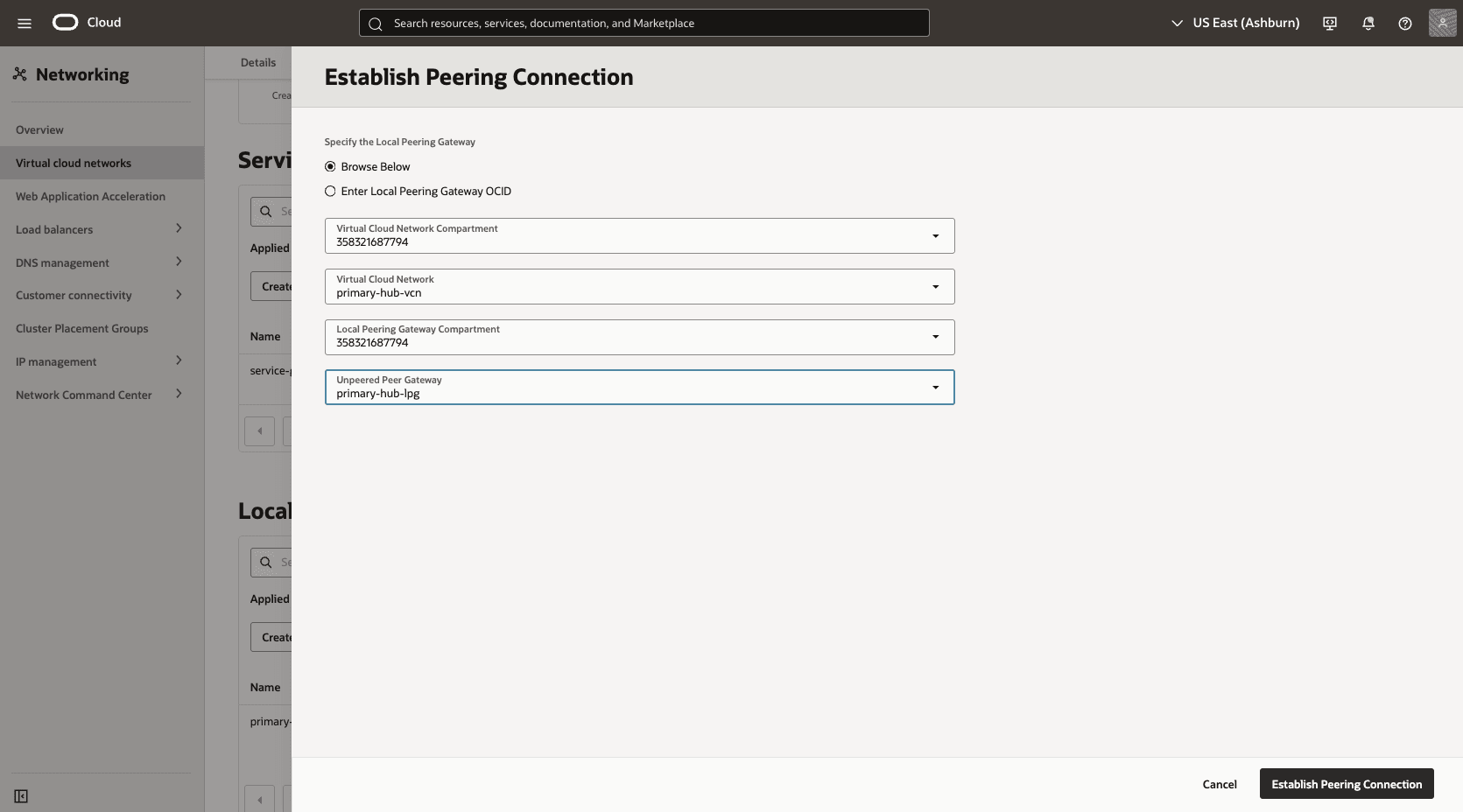
Task: Collapse the sidebar with the bottom-left icon
Action: click(21, 796)
